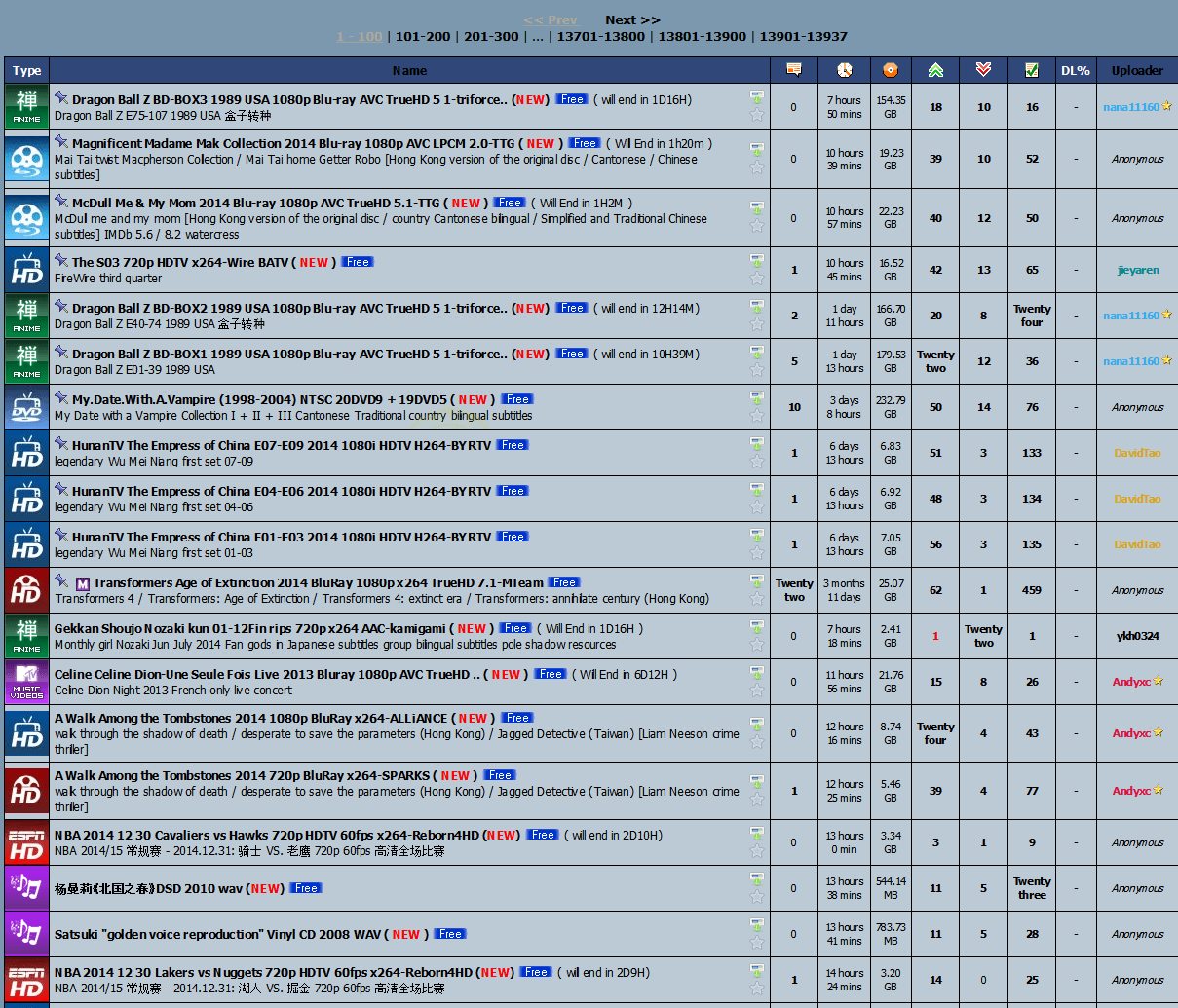Sort by seeders green up-arrows icon

pyautogui.click(x=935, y=70)
